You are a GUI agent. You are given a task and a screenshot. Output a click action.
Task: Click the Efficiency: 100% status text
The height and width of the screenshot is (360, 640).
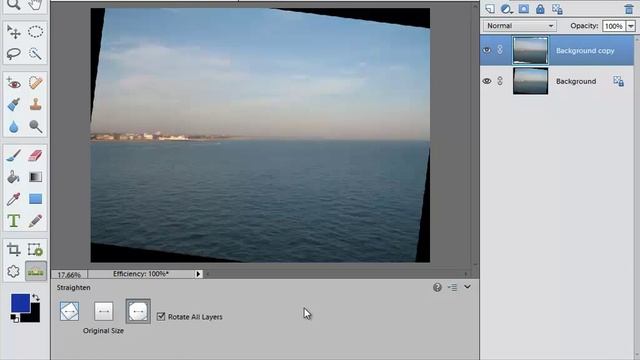point(141,274)
